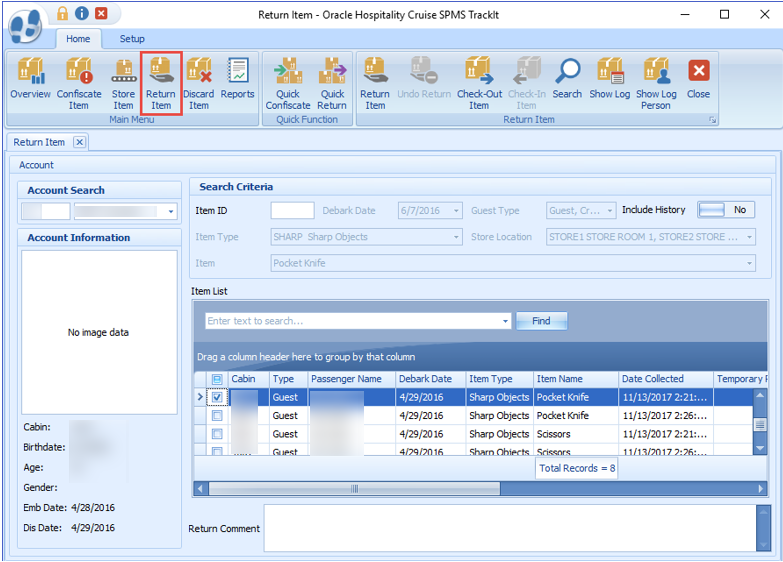The image size is (783, 562).
Task: Click the blue info icon in title bar
Action: [x=81, y=13]
